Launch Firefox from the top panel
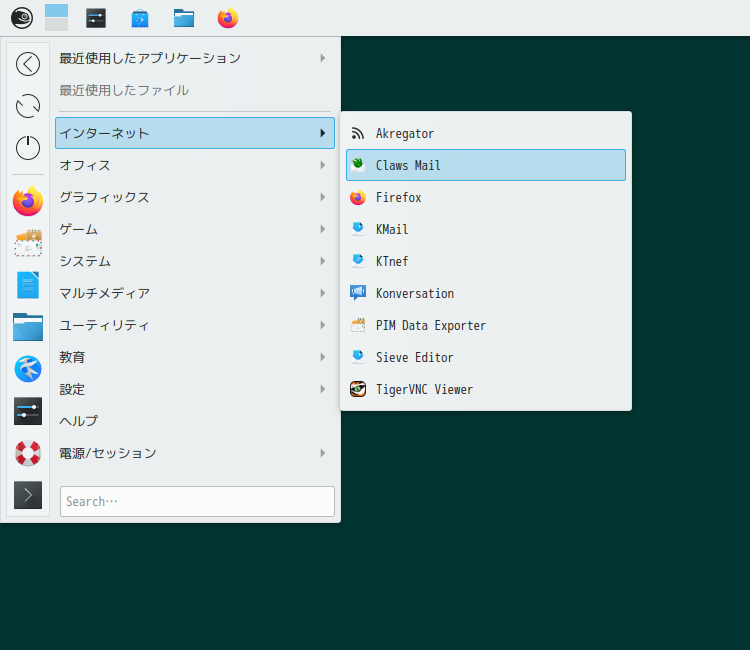This screenshot has height=650, width=750. tap(228, 18)
